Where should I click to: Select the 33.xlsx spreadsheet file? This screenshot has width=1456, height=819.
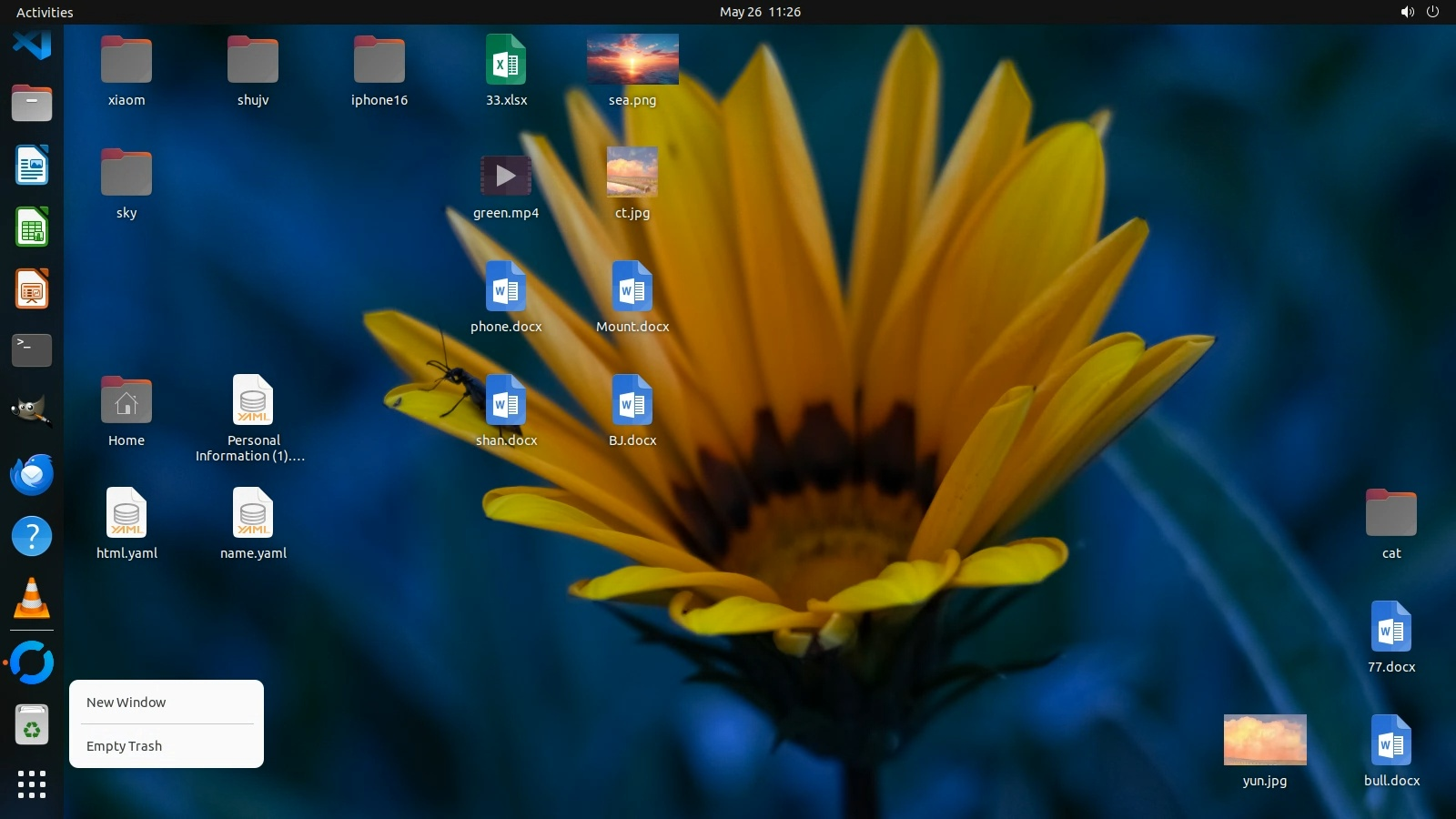point(506,60)
